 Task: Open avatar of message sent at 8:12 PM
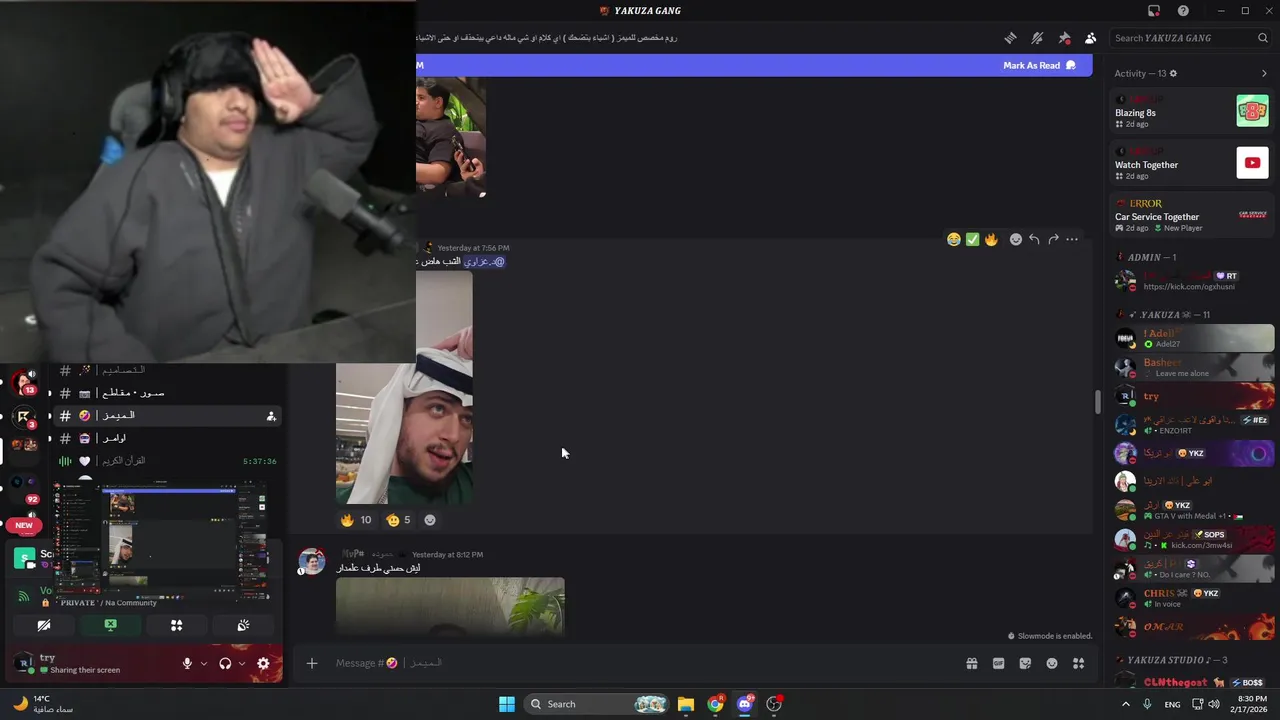(x=312, y=561)
